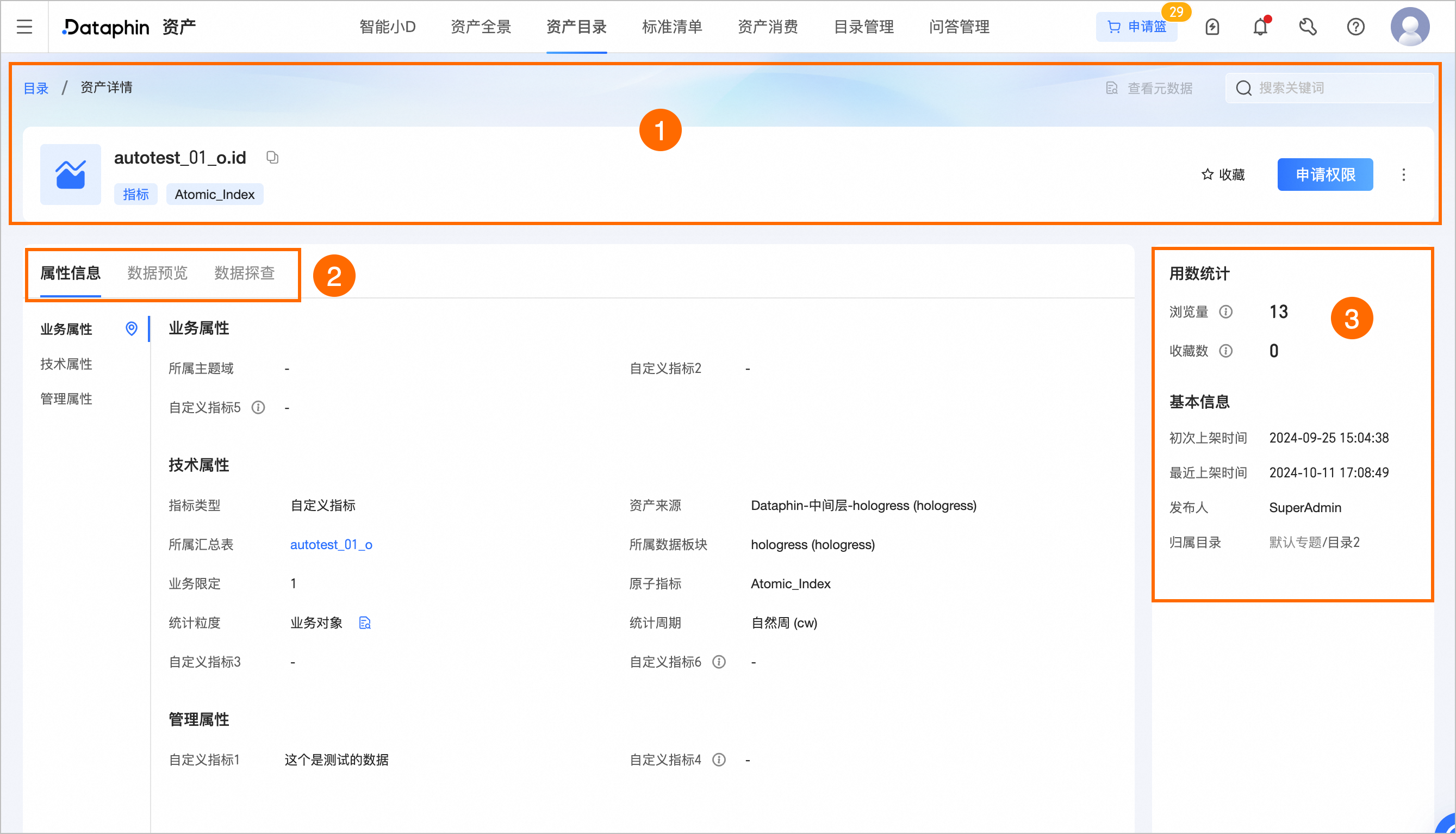Screen dimensions: 1456x834
Task: Click the 自然周 (cw) value
Action: [x=784, y=623]
